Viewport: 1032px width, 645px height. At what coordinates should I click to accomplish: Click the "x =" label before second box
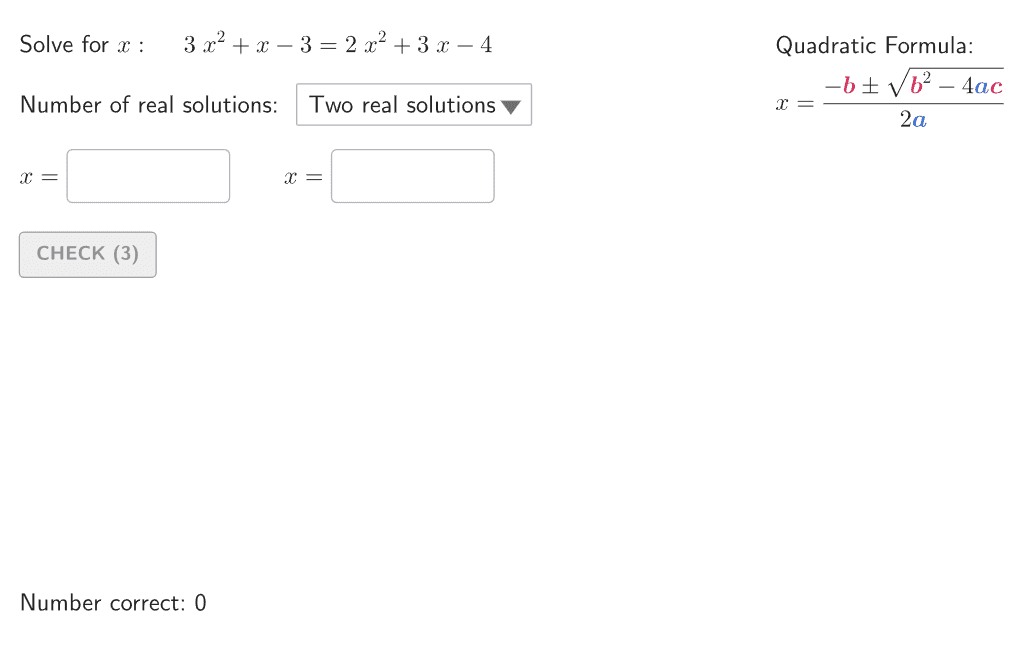[304, 178]
